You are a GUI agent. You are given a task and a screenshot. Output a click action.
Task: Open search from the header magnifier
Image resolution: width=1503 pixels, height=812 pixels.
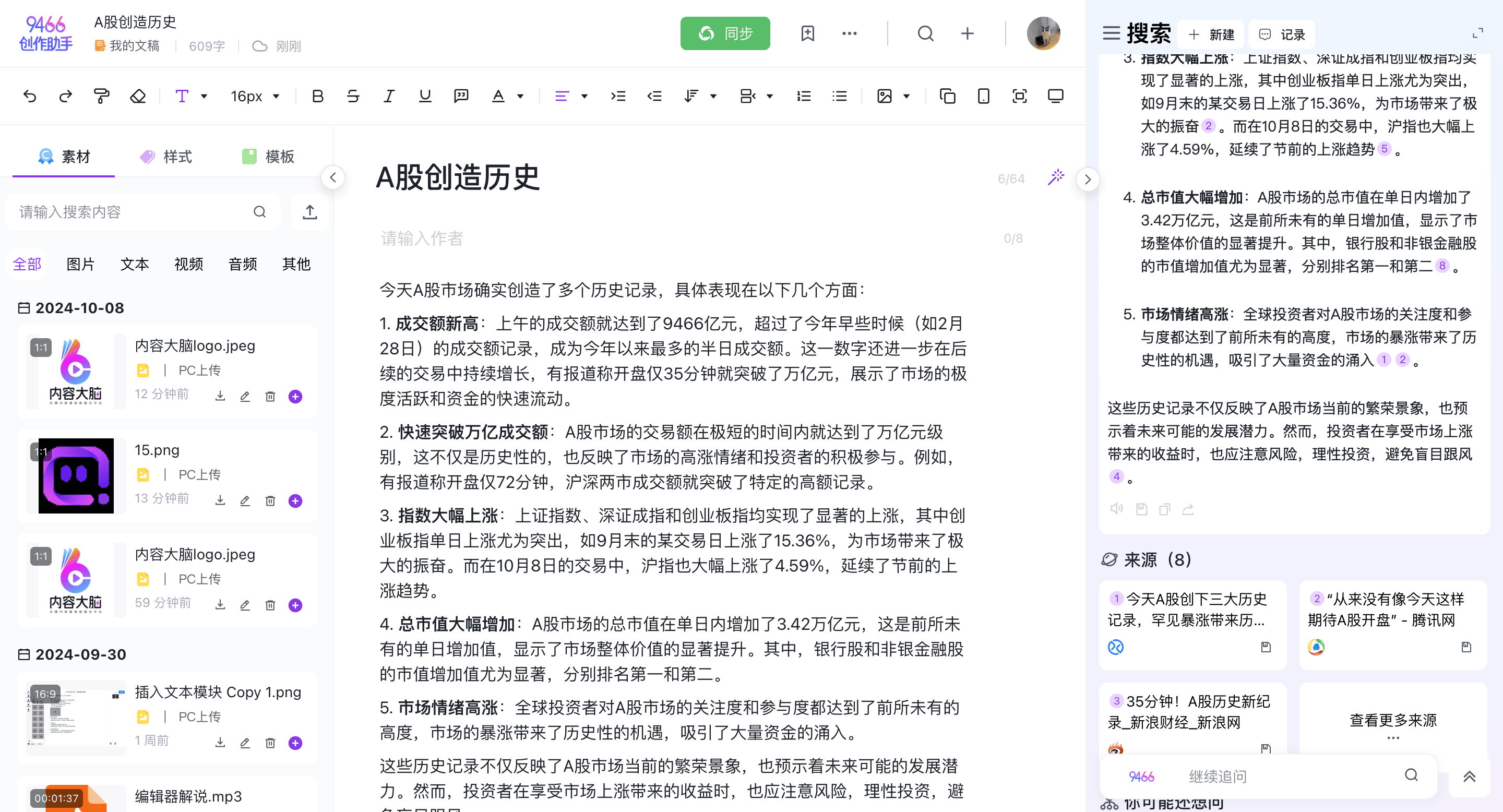click(925, 33)
